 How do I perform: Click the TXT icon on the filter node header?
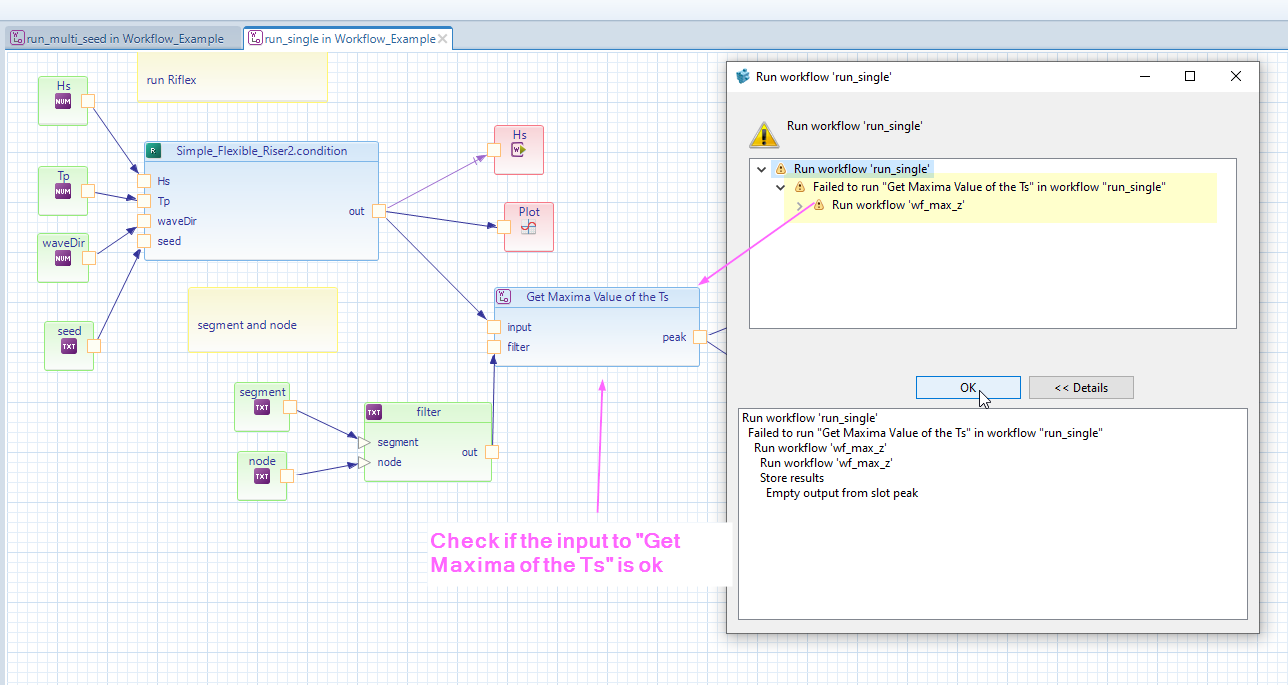point(373,411)
